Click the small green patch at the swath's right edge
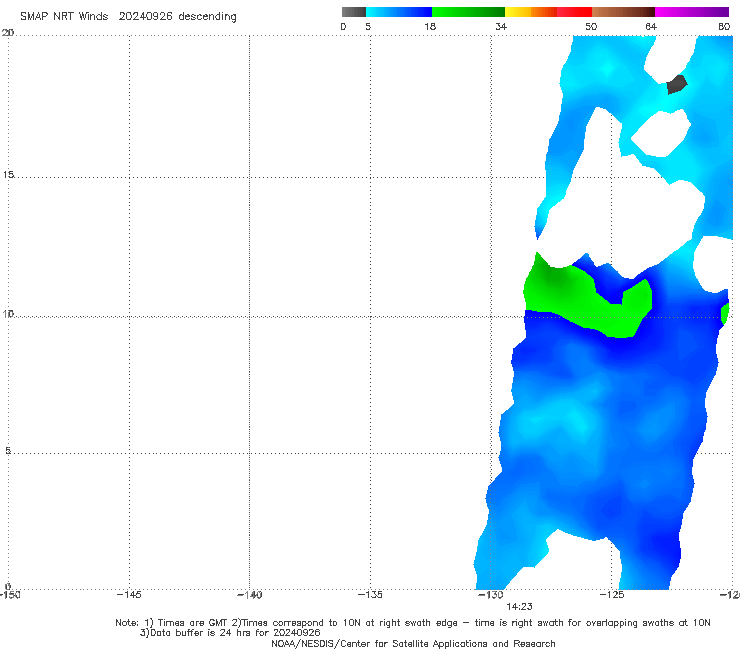The image size is (740, 650). point(725,313)
